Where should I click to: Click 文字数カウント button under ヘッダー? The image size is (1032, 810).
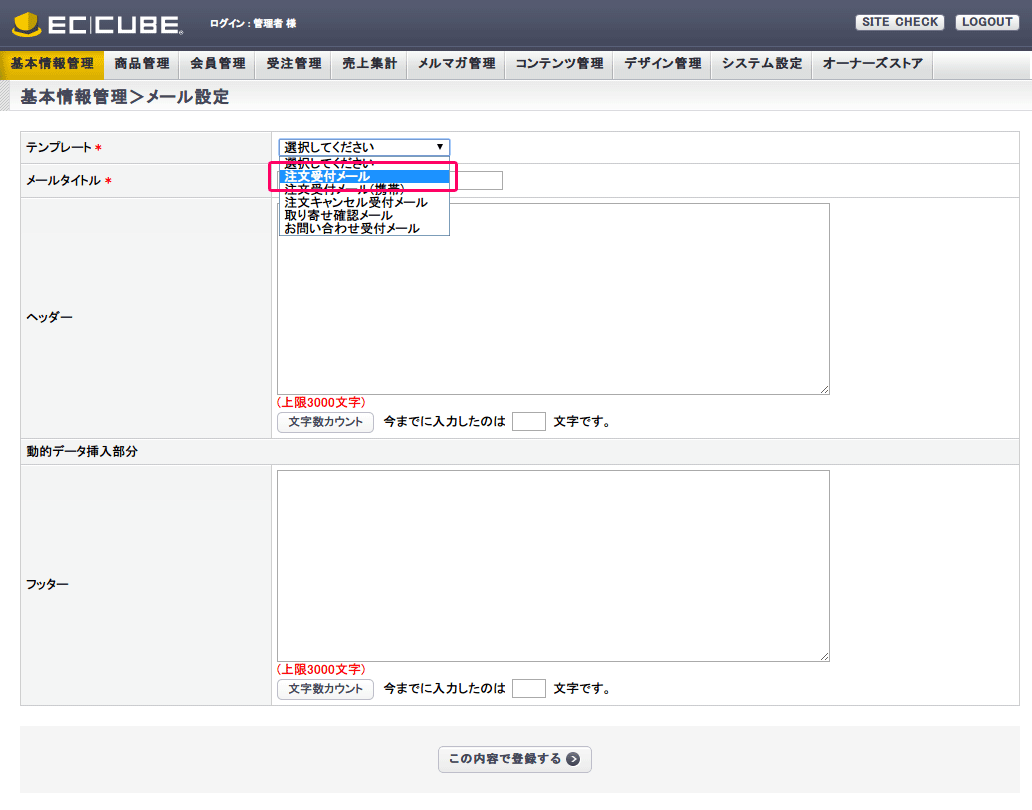click(325, 422)
